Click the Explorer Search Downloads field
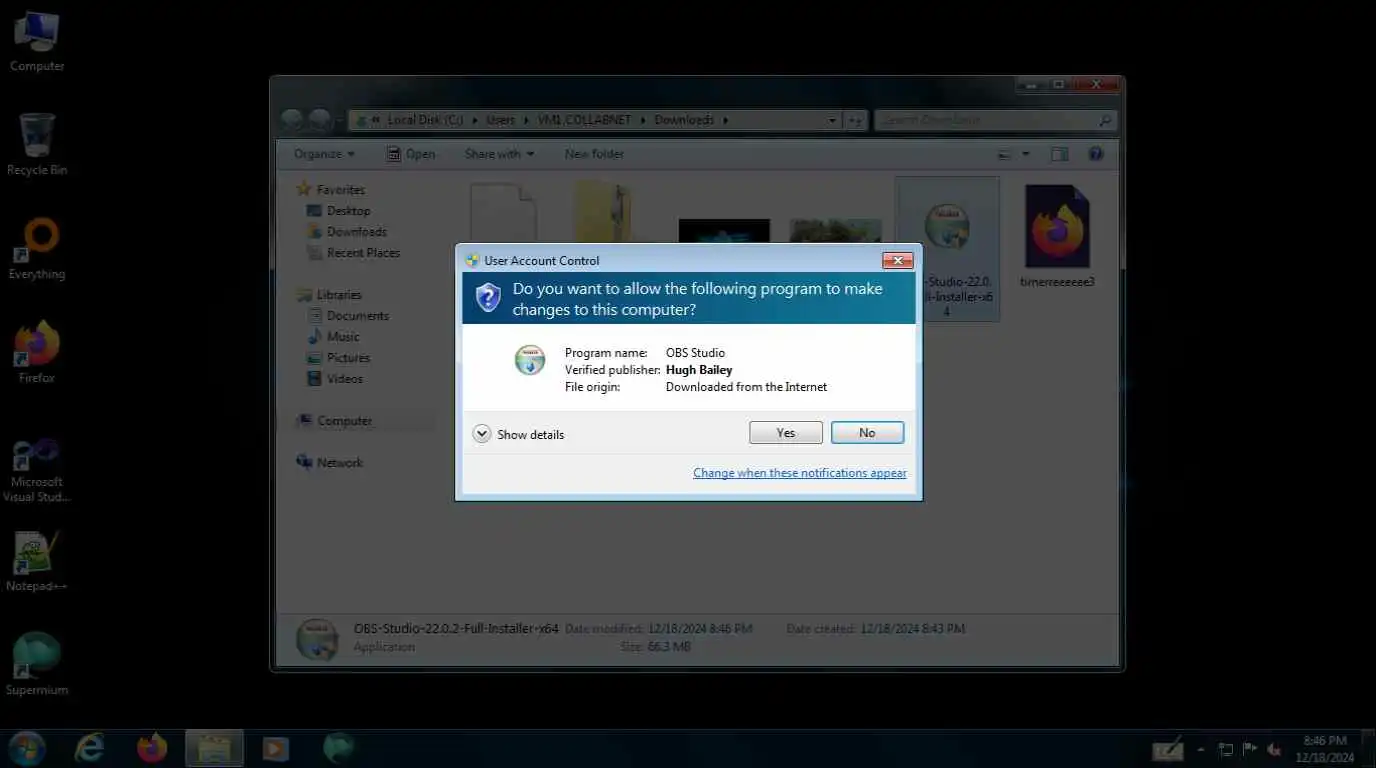This screenshot has height=768, width=1376. pyautogui.click(x=995, y=120)
